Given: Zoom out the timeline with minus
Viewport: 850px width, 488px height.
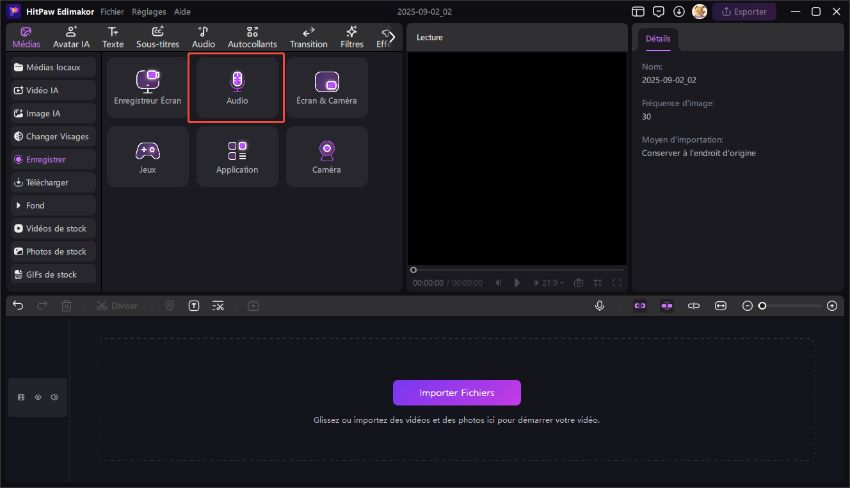Looking at the screenshot, I should click(x=747, y=306).
